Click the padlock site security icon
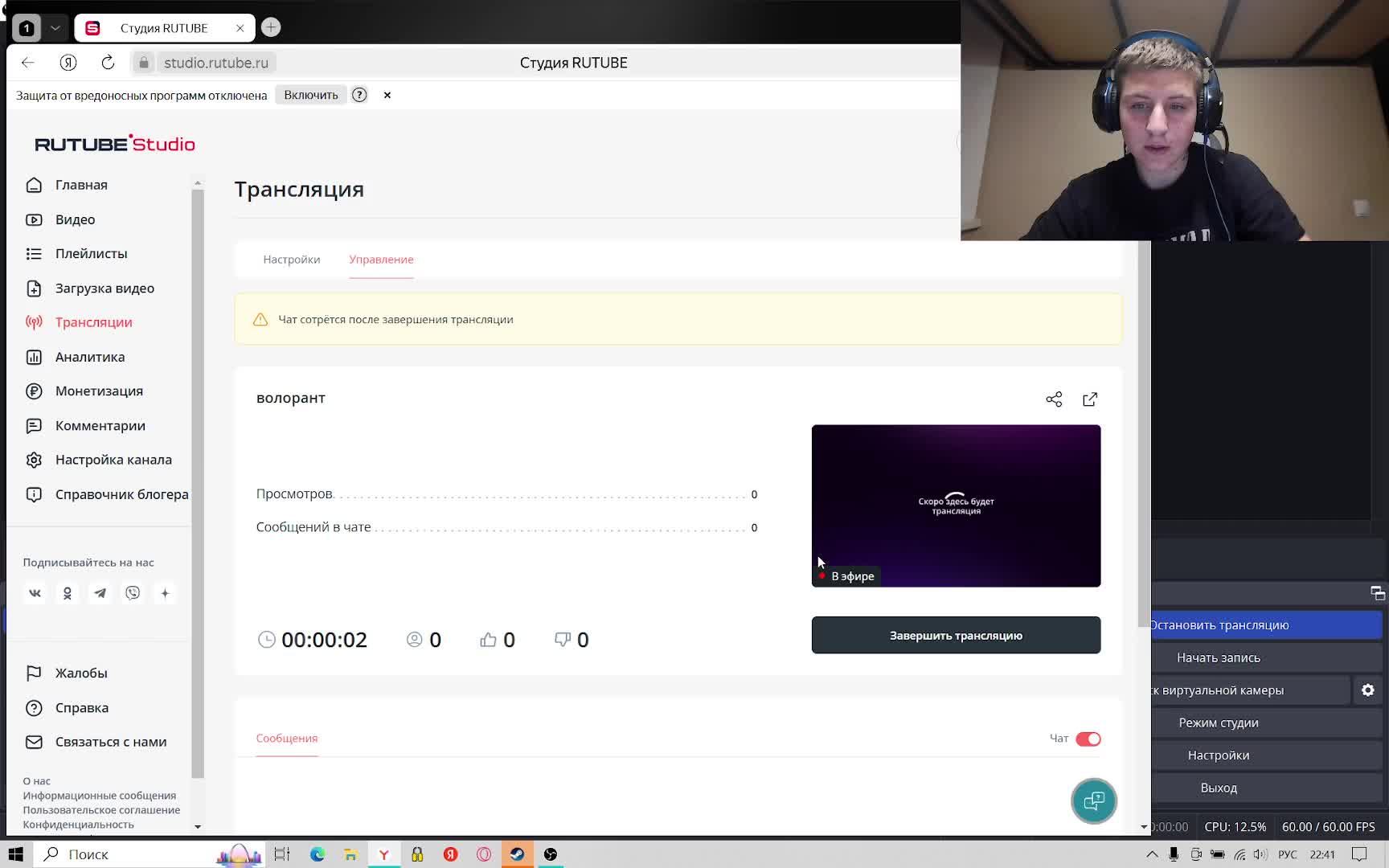Screen dimensions: 1389x868 click(144, 63)
